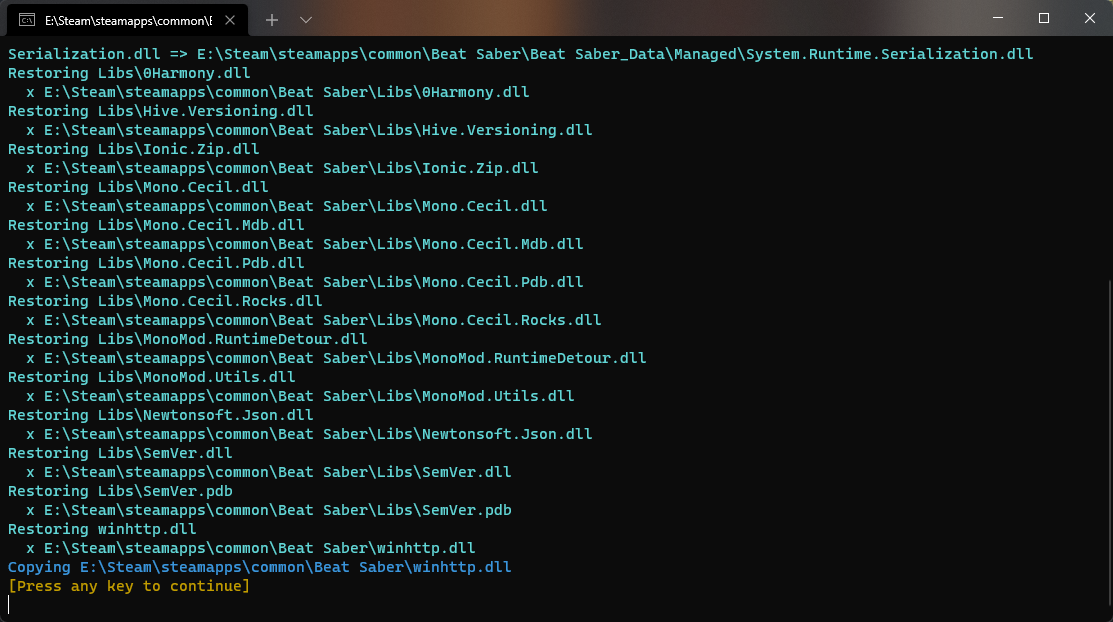Viewport: 1113px width, 622px height.
Task: Close the E:\Steam\steamapps tab
Action: coord(232,20)
